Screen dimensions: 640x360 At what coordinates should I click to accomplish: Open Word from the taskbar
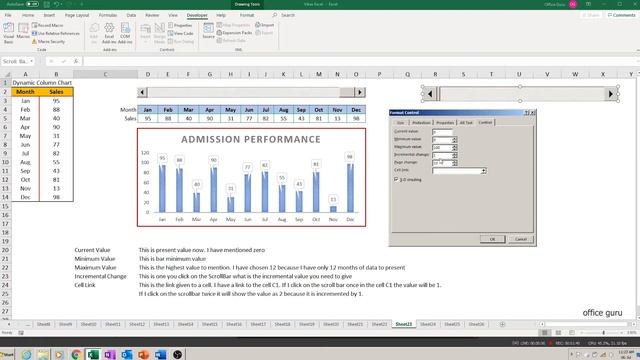pos(160,354)
